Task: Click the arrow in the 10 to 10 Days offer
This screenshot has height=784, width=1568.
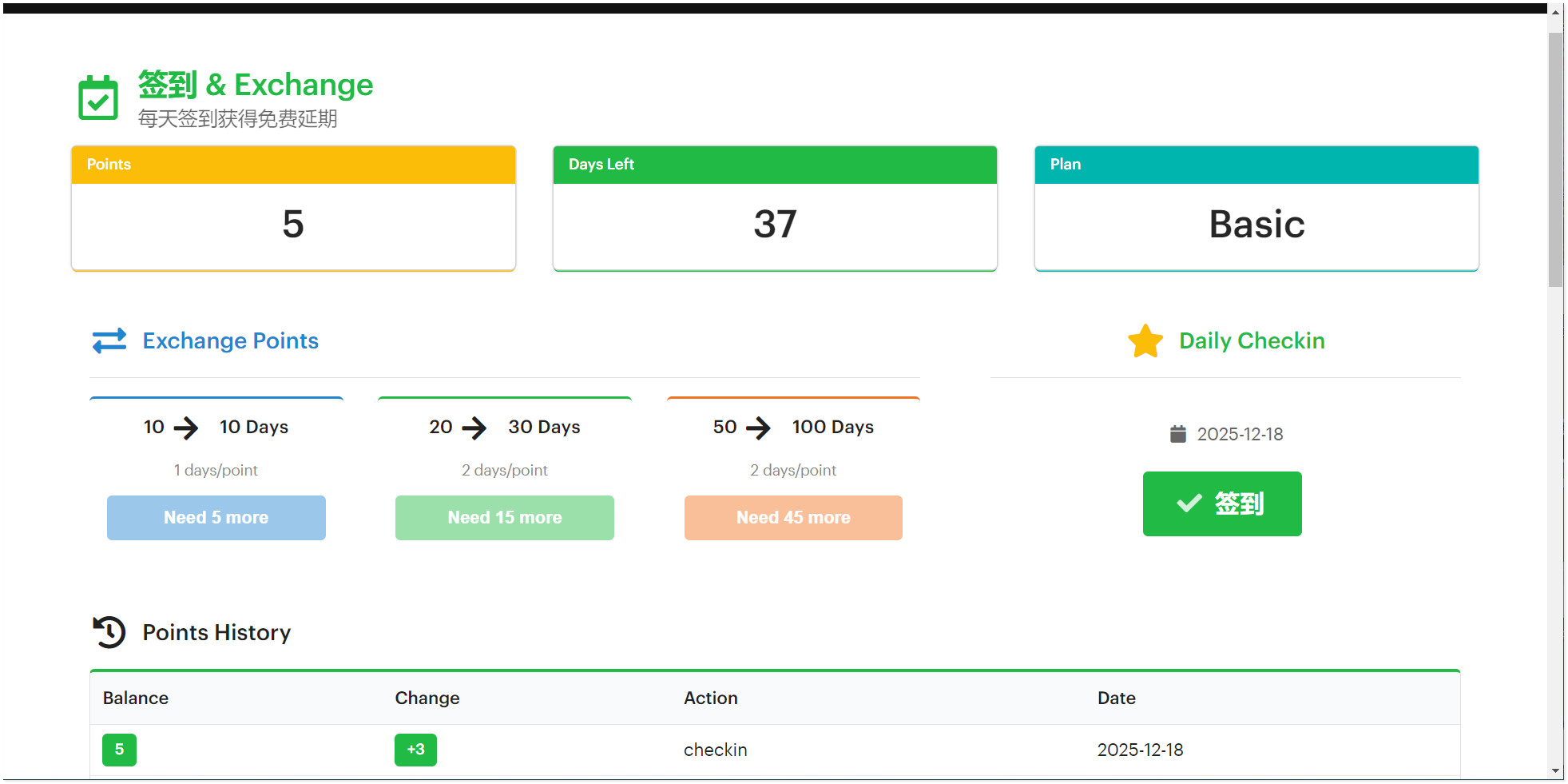Action: [x=186, y=428]
